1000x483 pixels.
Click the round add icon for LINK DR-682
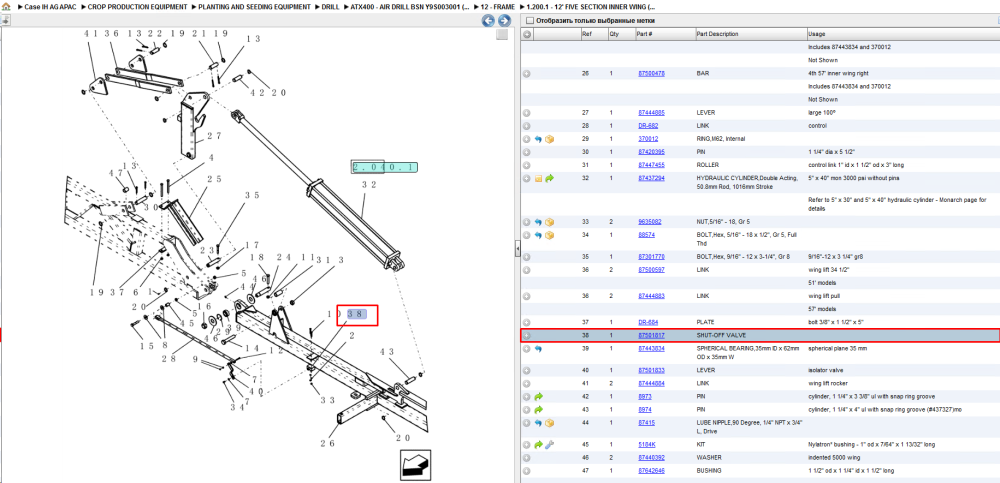pos(527,126)
